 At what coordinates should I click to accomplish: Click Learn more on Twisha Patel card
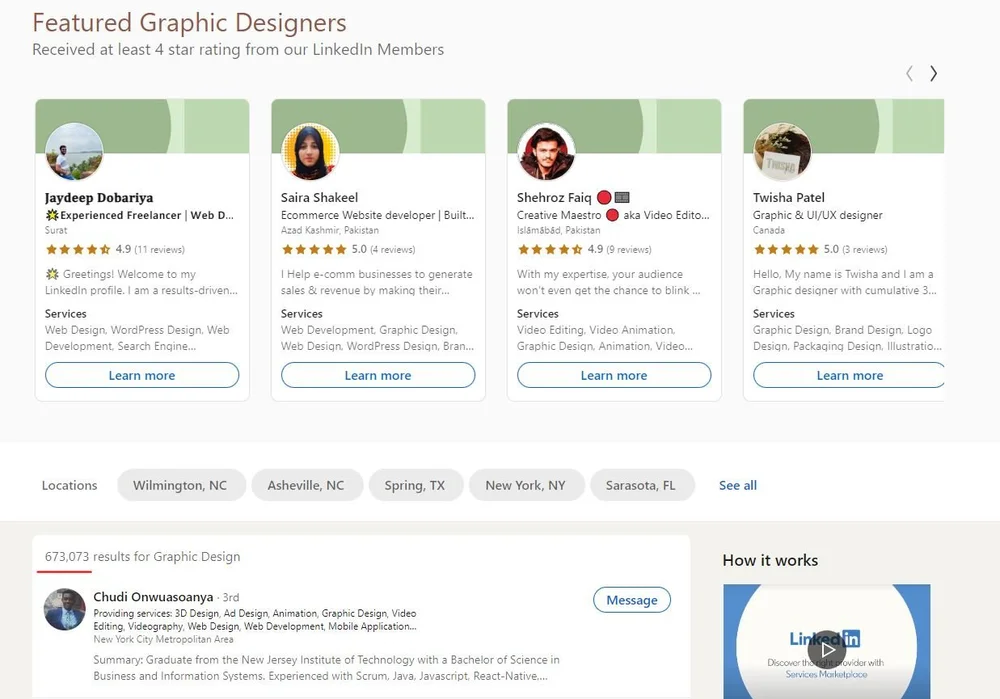click(x=848, y=375)
